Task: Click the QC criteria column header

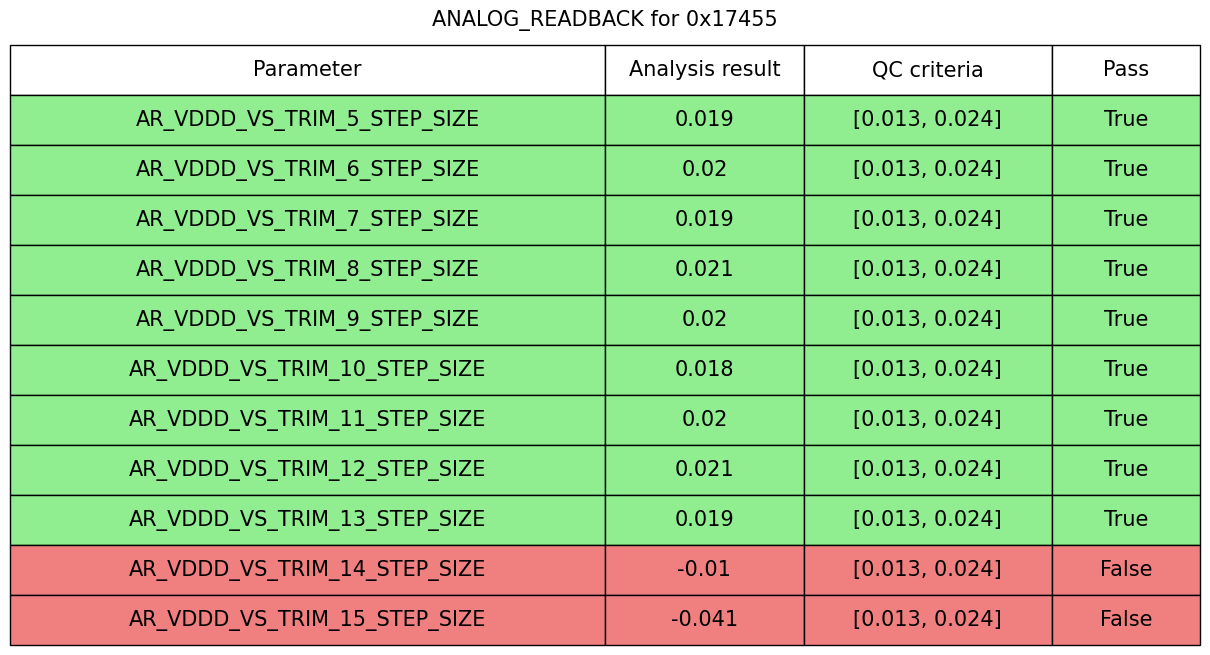Action: [927, 70]
